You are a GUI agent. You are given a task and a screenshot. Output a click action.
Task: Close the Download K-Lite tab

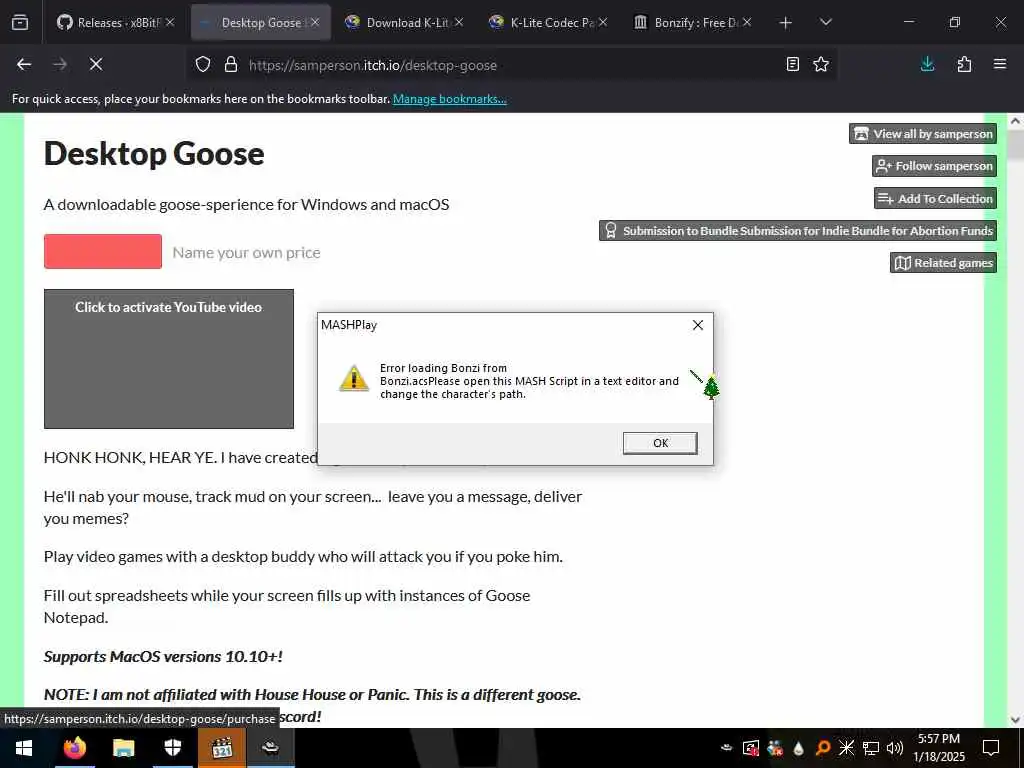coord(459,22)
